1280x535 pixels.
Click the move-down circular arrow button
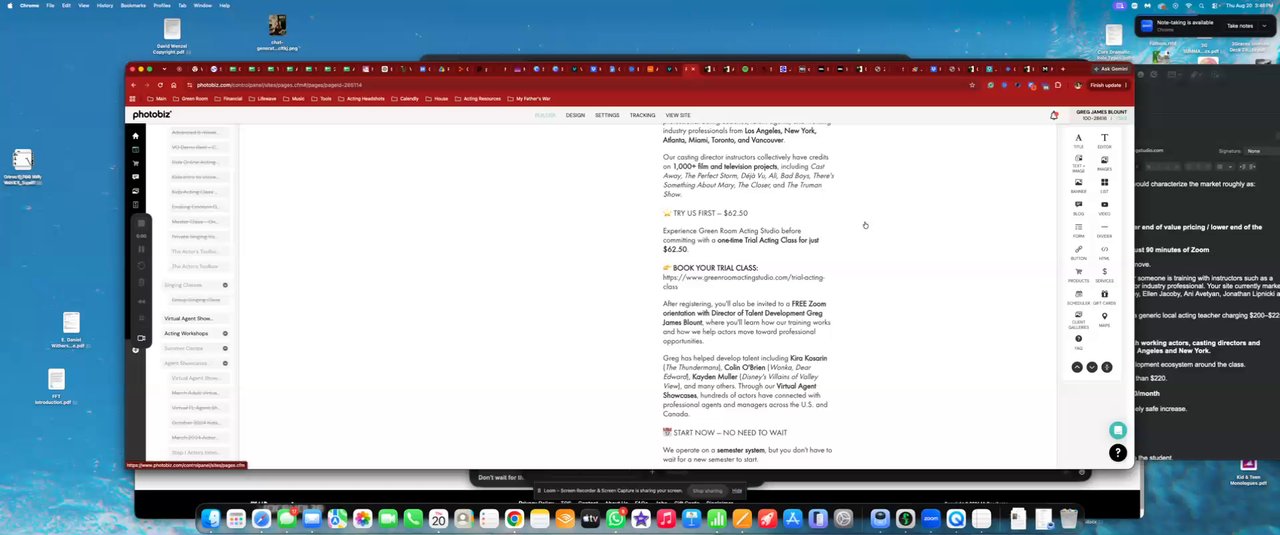pos(1092,367)
